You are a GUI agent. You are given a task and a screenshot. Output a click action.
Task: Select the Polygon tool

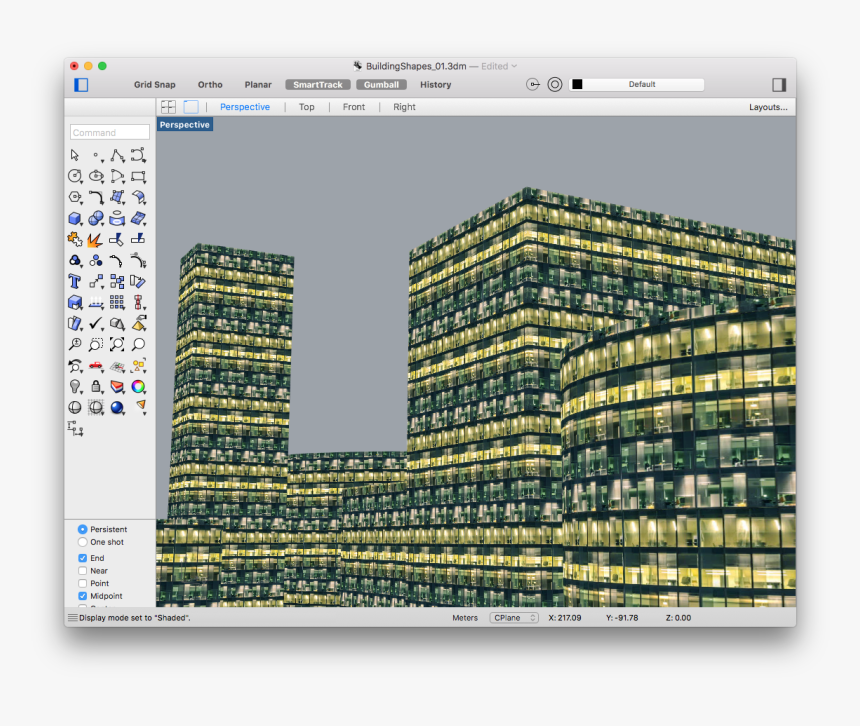75,197
